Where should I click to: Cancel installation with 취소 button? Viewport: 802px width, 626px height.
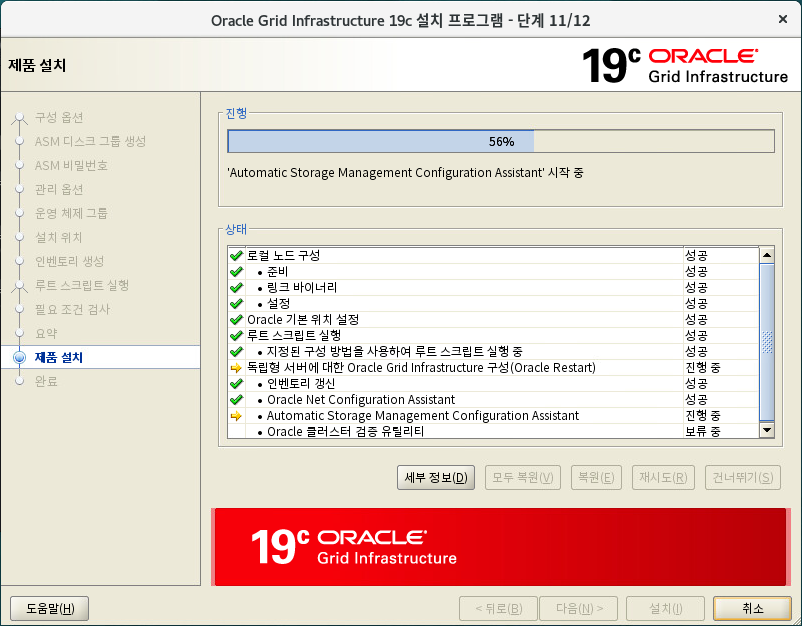pos(752,609)
